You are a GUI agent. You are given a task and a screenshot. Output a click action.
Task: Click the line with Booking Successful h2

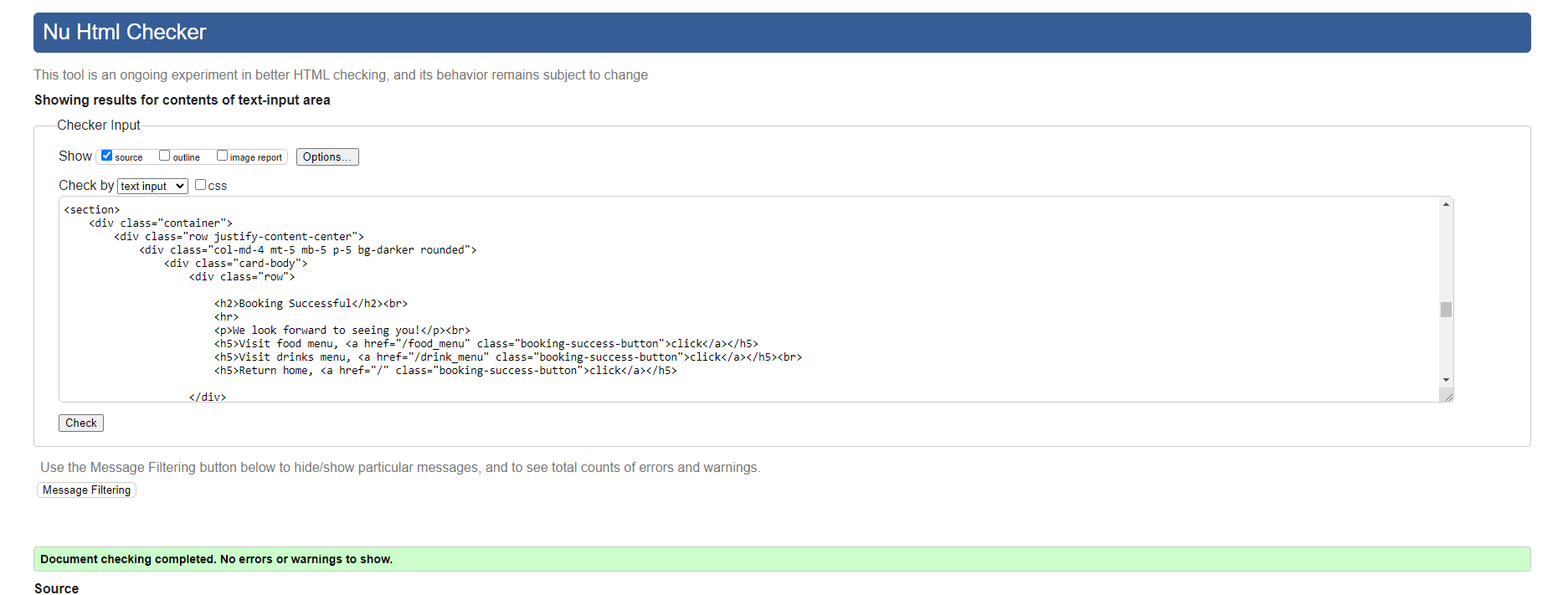point(311,304)
